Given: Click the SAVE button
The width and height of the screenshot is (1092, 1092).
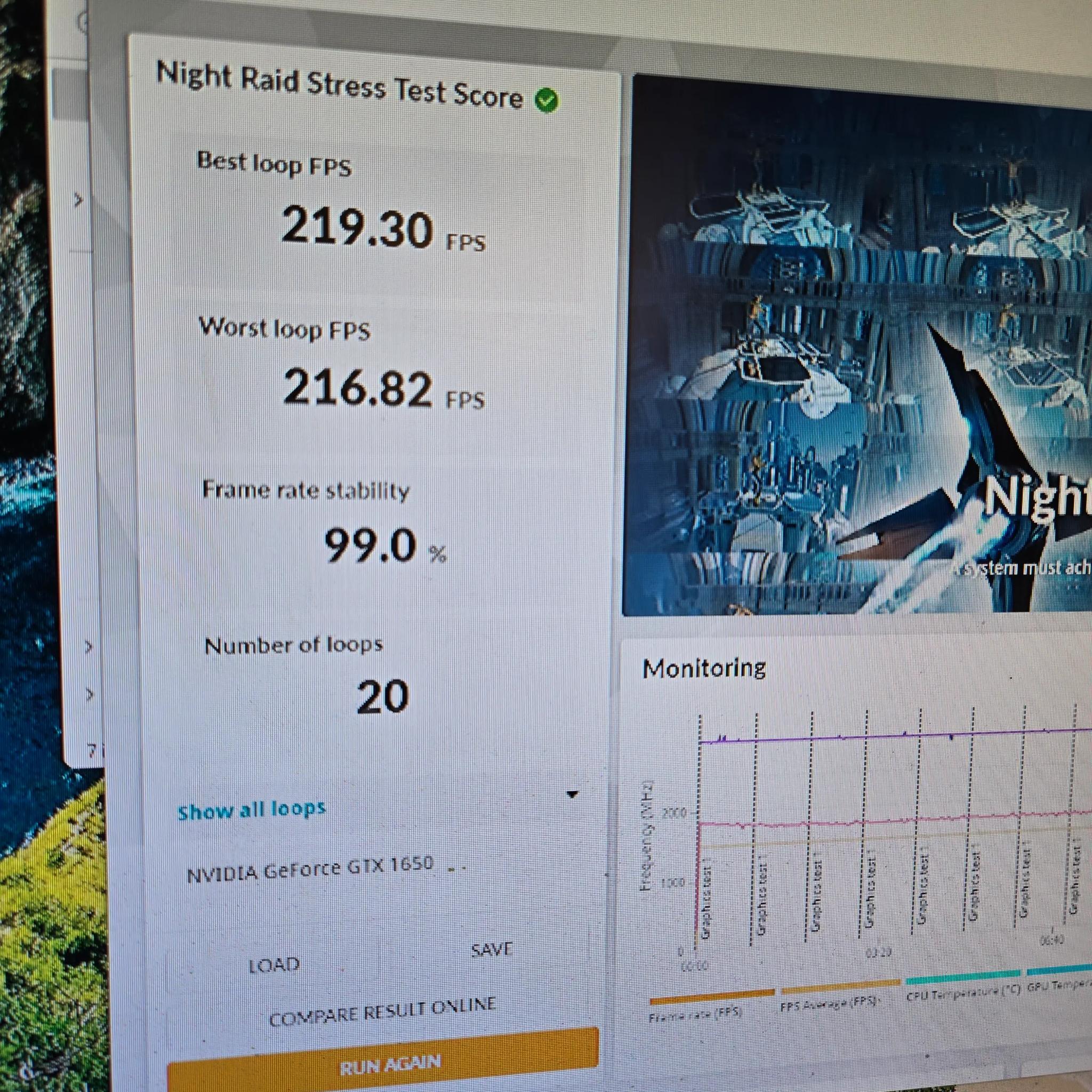Looking at the screenshot, I should pyautogui.click(x=492, y=949).
